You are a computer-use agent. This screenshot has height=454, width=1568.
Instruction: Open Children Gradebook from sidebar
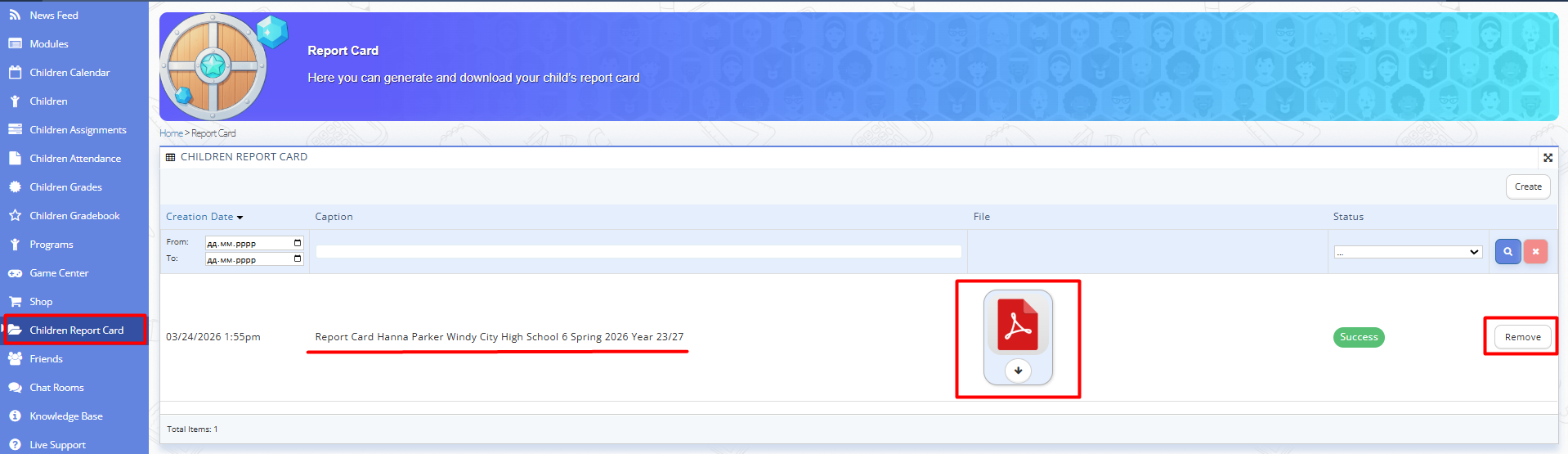tap(74, 216)
